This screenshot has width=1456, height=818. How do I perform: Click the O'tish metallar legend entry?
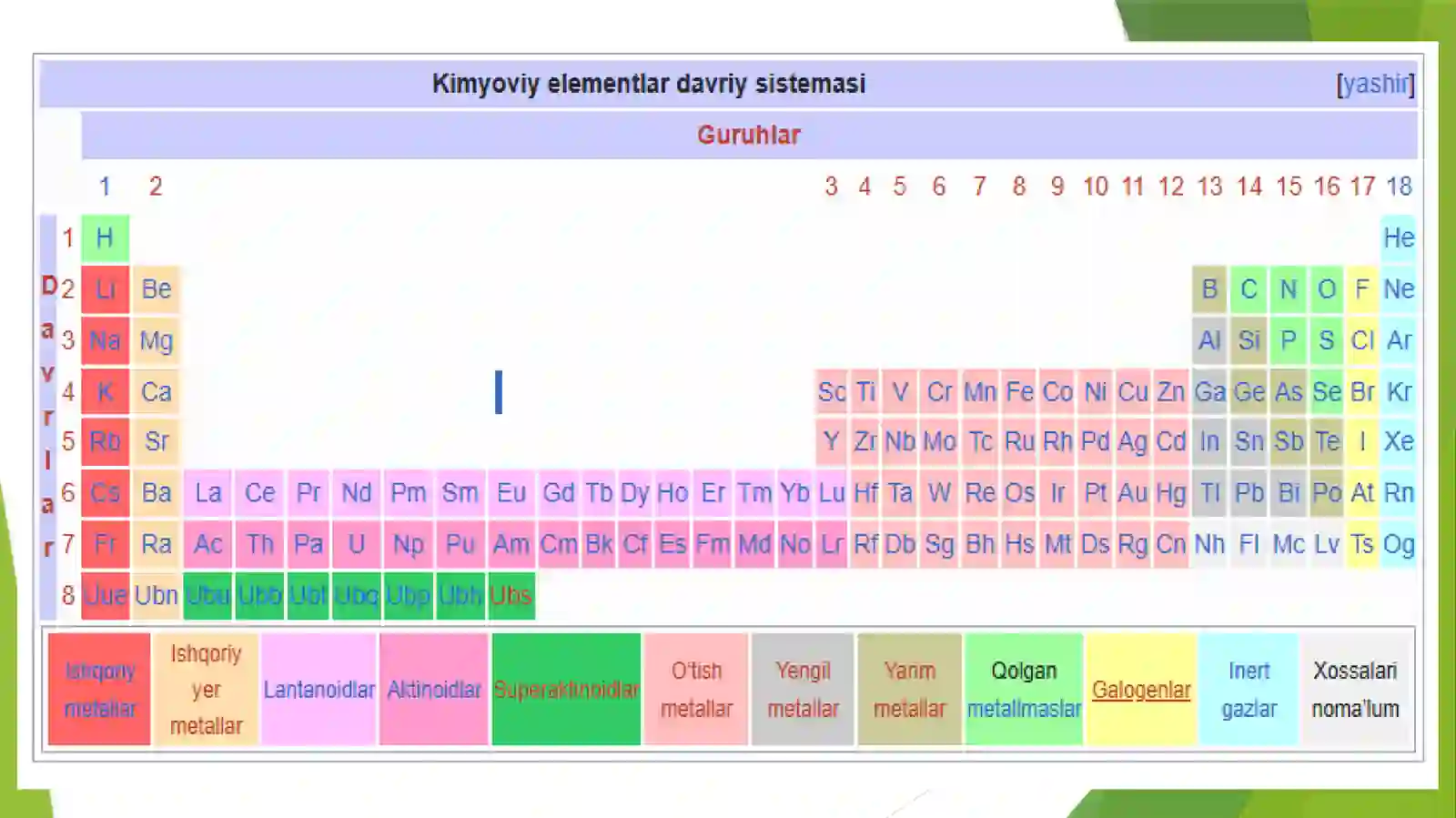(696, 690)
